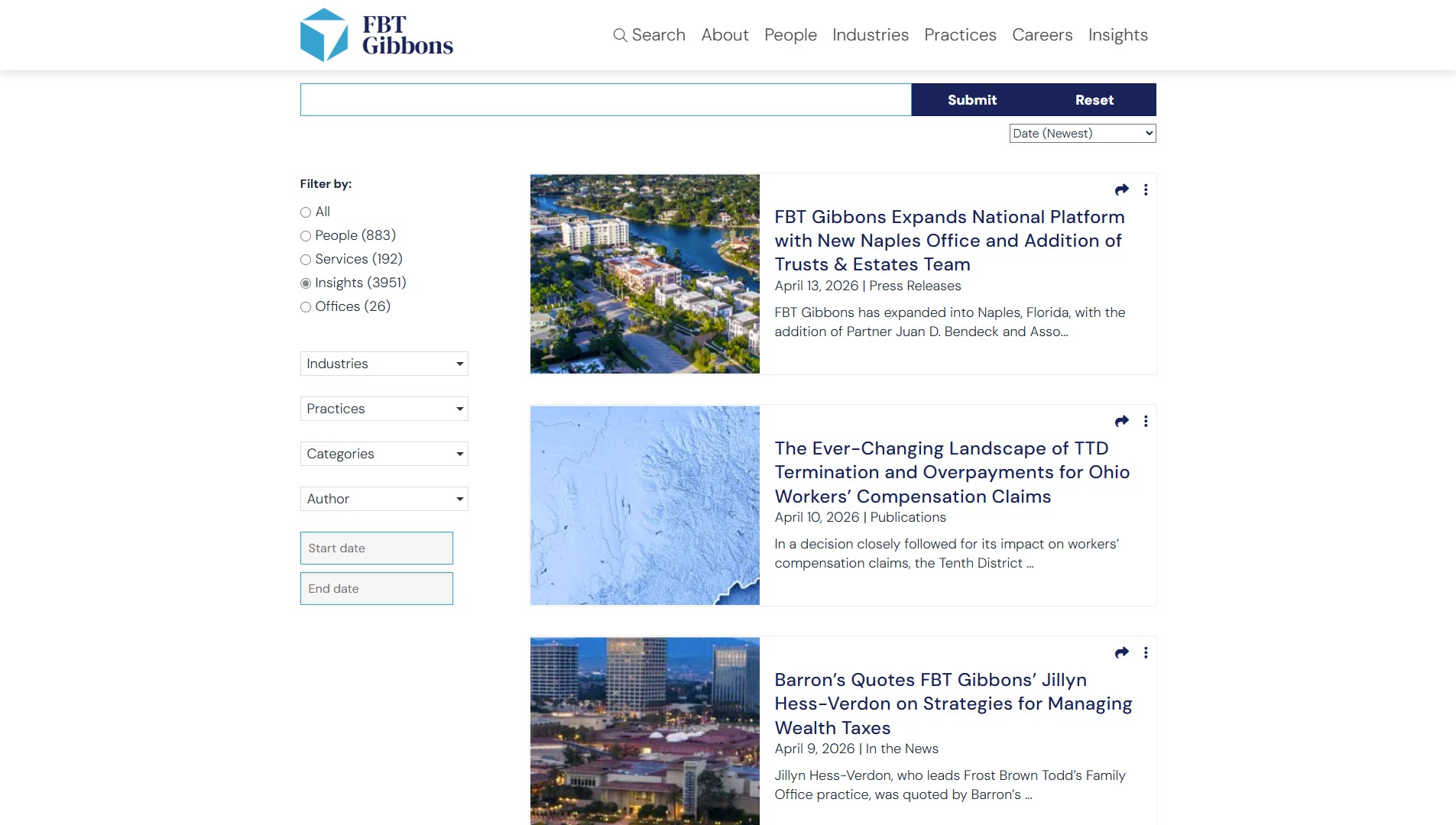1456x825 pixels.
Task: Change the Date (Newest) sort order
Action: (x=1082, y=133)
